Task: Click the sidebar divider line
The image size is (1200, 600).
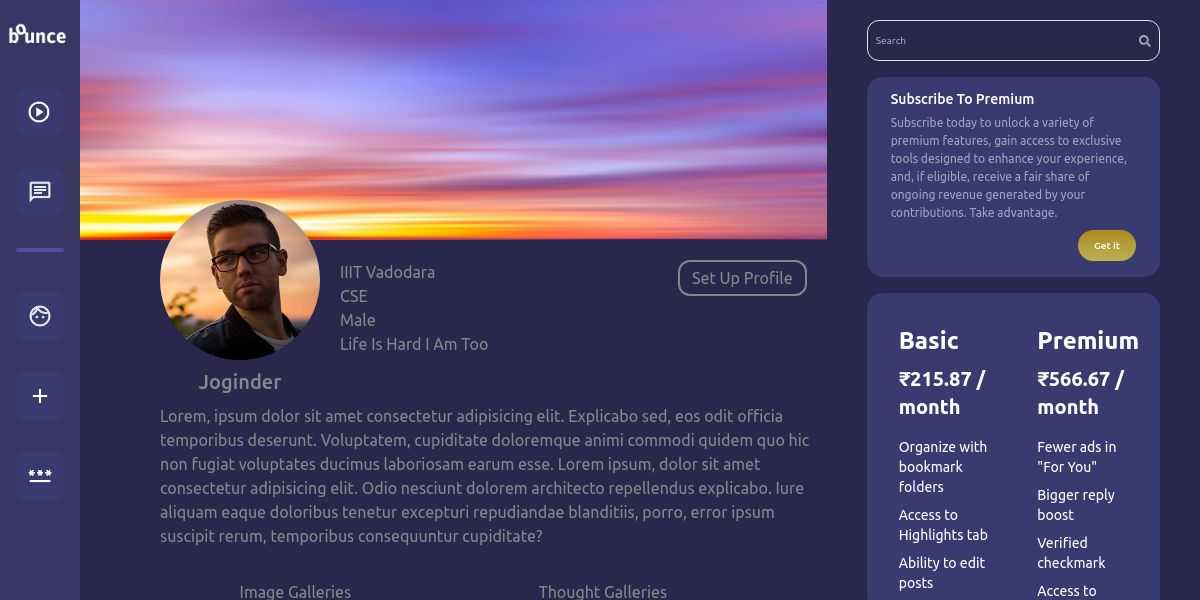Action: pos(40,250)
